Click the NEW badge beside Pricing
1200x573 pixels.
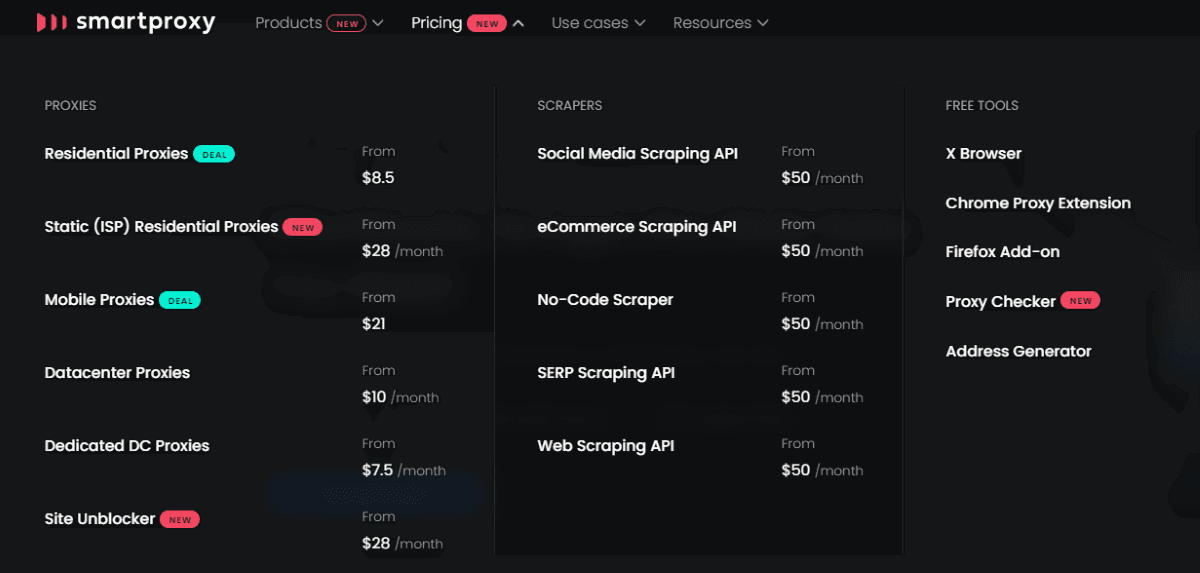click(x=487, y=24)
